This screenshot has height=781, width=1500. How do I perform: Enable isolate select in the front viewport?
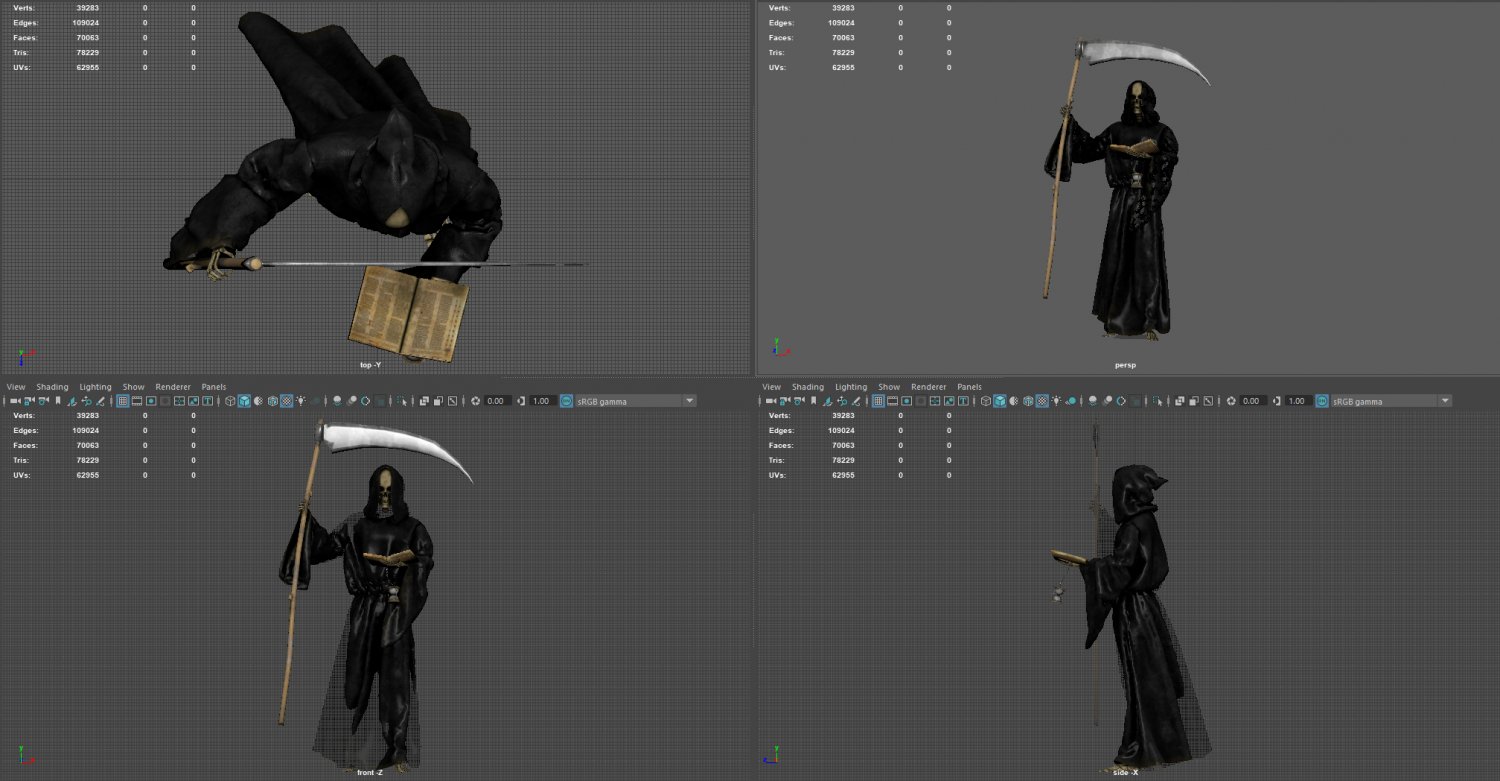pos(402,400)
